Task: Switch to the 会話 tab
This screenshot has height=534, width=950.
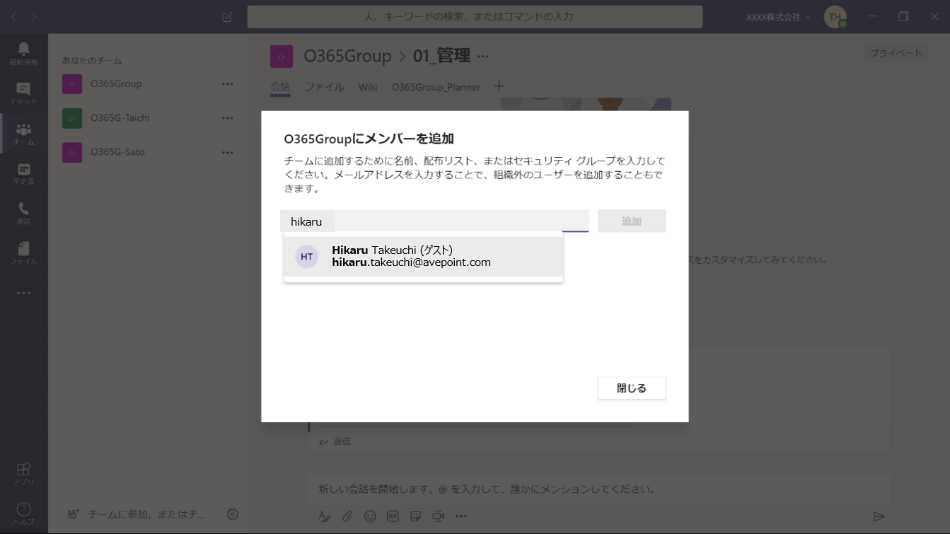Action: (280, 87)
